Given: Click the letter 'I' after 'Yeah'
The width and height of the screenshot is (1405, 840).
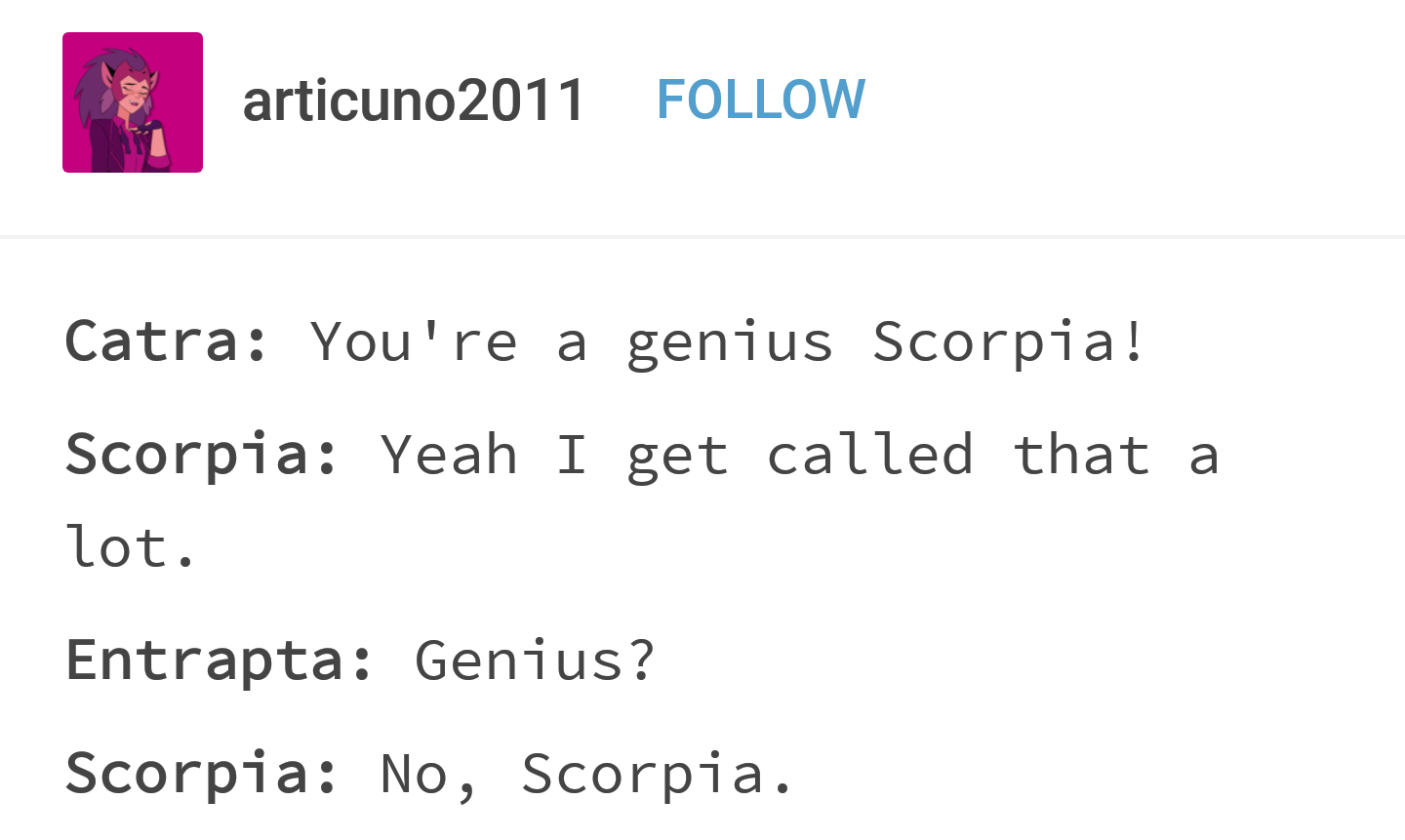Looking at the screenshot, I should coord(572,455).
